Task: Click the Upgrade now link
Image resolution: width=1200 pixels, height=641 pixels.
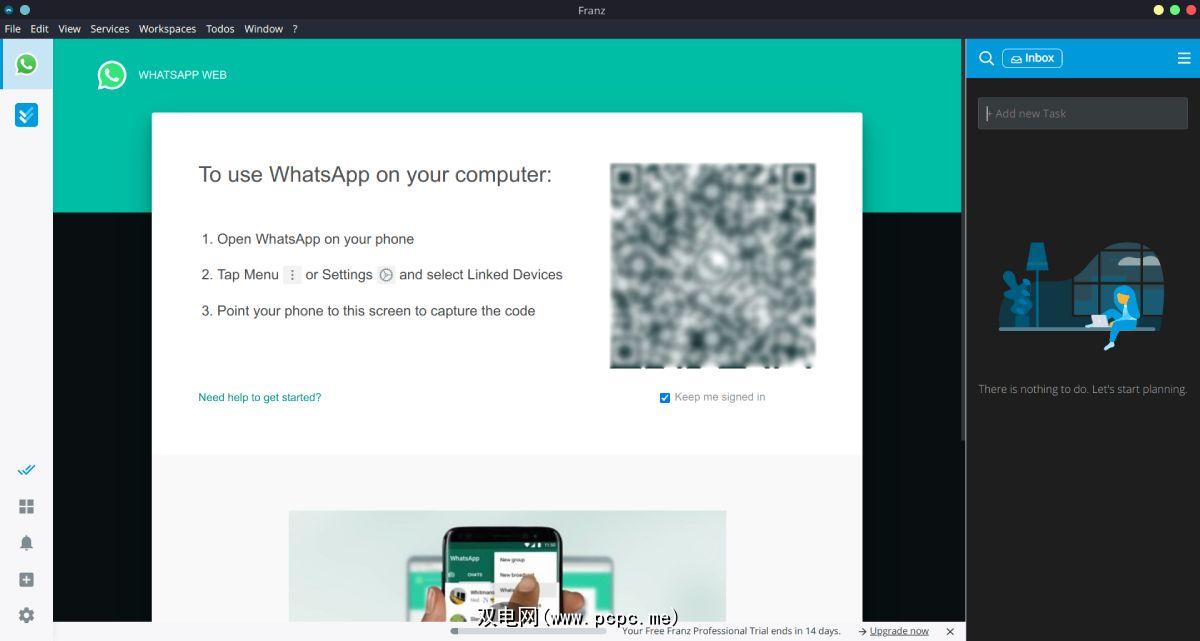Action: click(899, 631)
